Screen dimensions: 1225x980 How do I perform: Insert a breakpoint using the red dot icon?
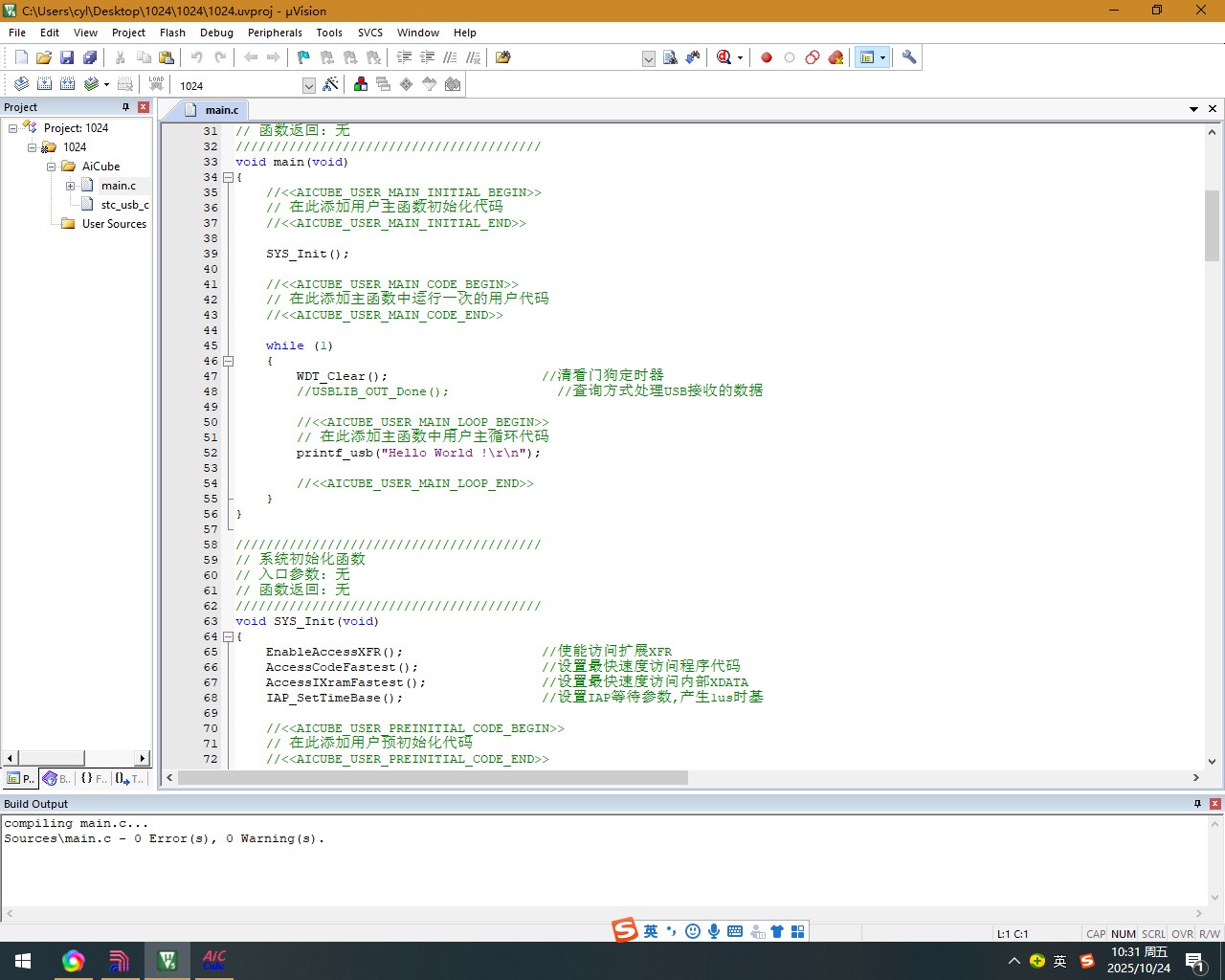click(767, 57)
